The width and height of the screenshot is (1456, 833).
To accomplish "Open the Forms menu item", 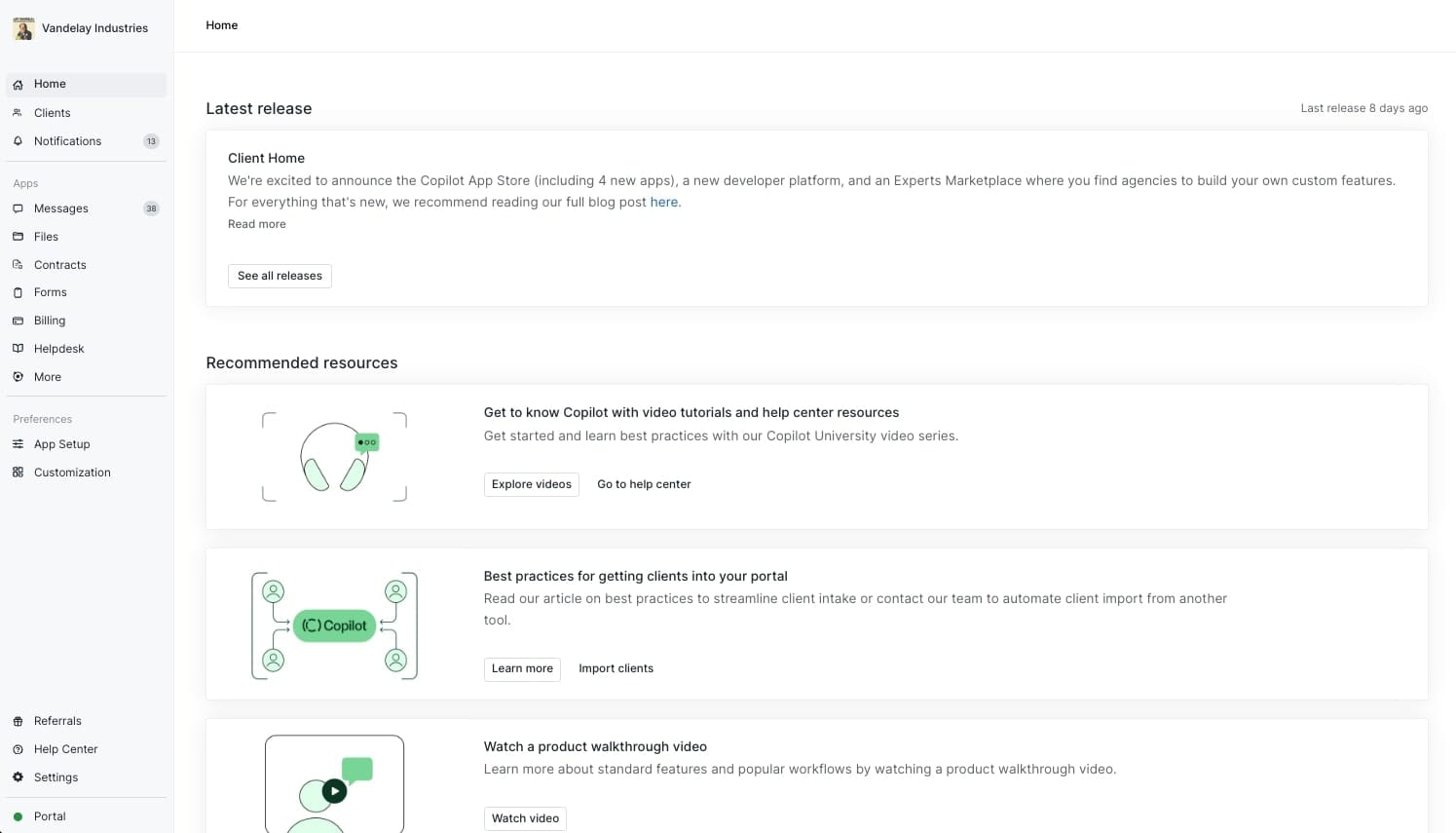I will (50, 292).
